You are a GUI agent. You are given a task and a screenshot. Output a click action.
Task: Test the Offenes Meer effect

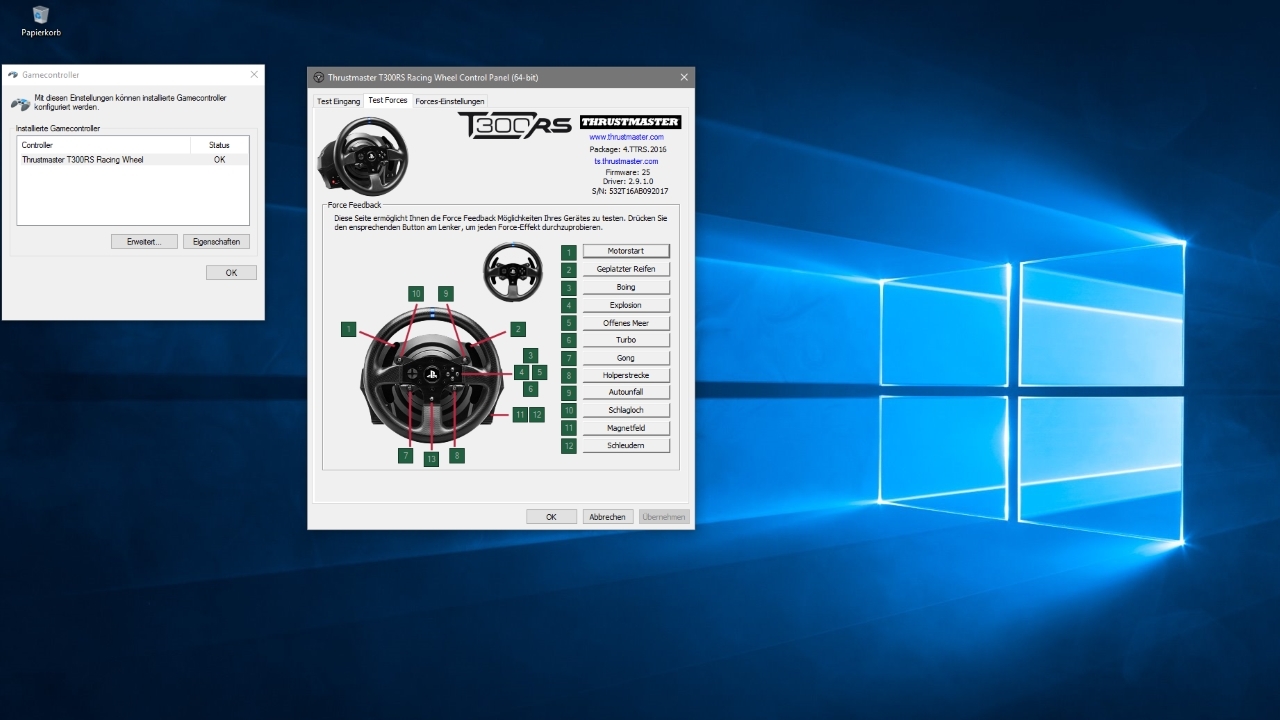click(x=626, y=323)
